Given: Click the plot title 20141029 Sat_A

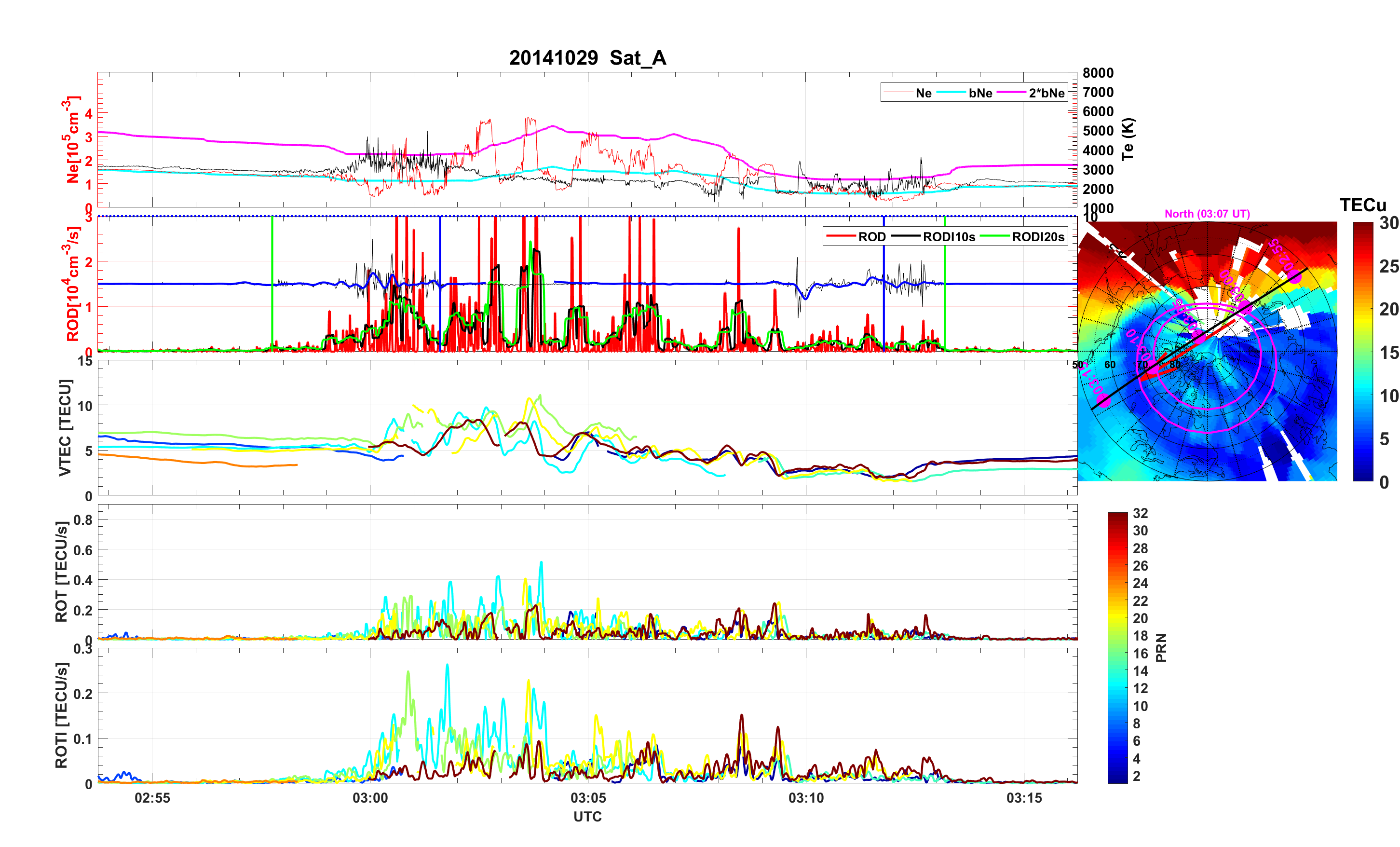Looking at the screenshot, I should coord(587,58).
